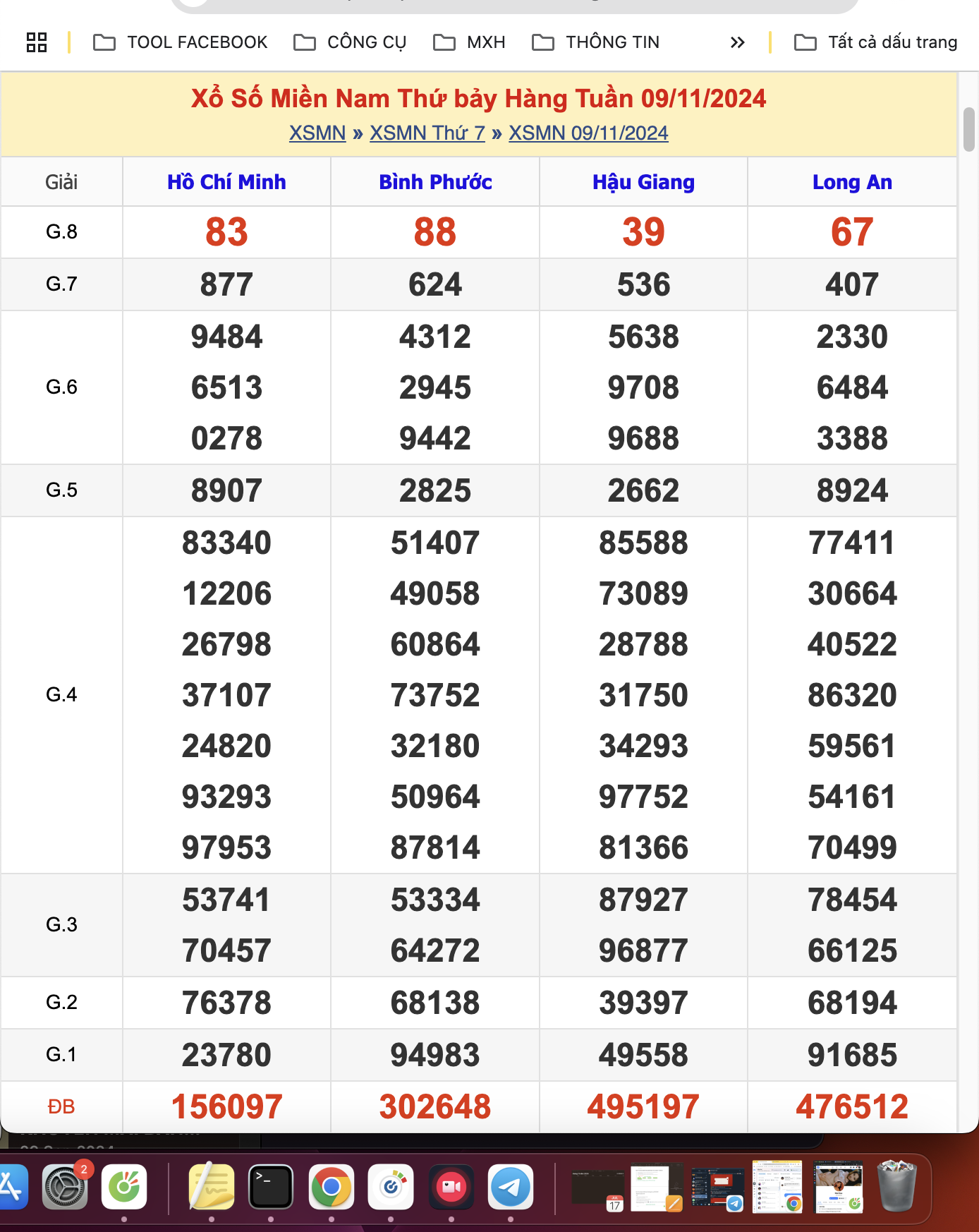This screenshot has width=979, height=1232.
Task: Expand the hidden bookmarks chevron
Action: pyautogui.click(x=737, y=42)
